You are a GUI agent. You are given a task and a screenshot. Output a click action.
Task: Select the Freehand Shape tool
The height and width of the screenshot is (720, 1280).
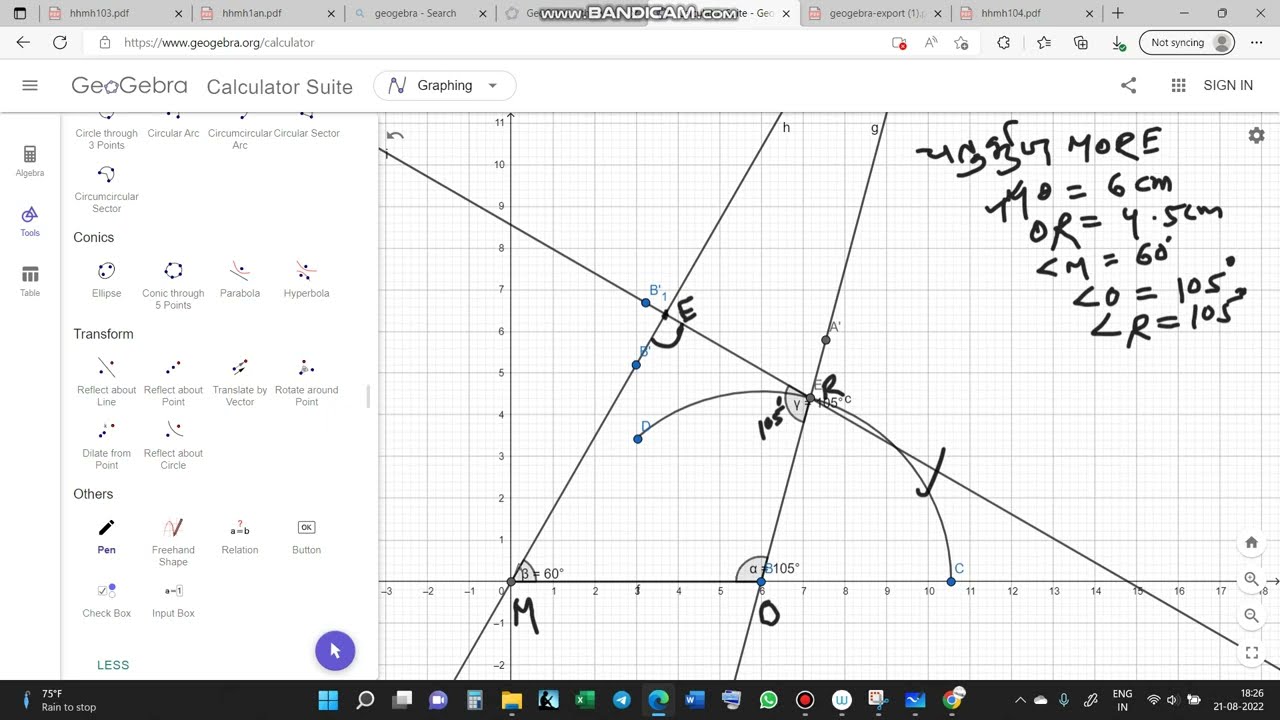click(x=173, y=542)
